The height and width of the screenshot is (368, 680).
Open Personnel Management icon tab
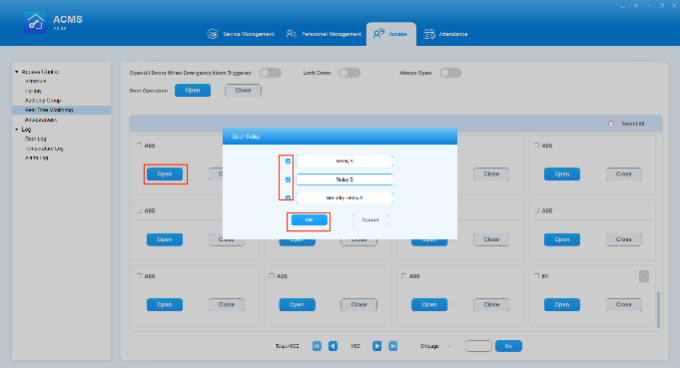pos(291,34)
